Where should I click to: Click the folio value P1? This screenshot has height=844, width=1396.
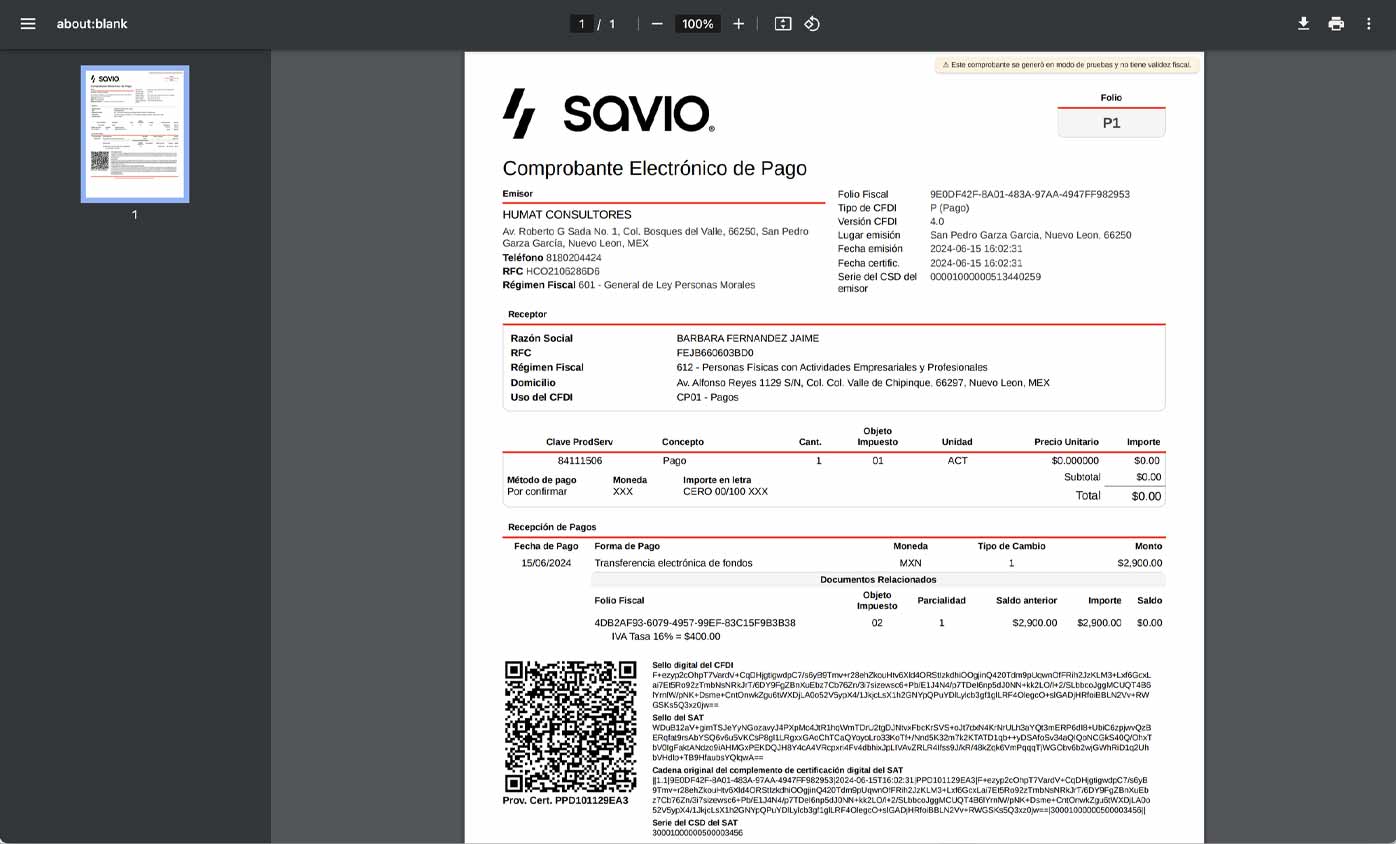click(1111, 123)
